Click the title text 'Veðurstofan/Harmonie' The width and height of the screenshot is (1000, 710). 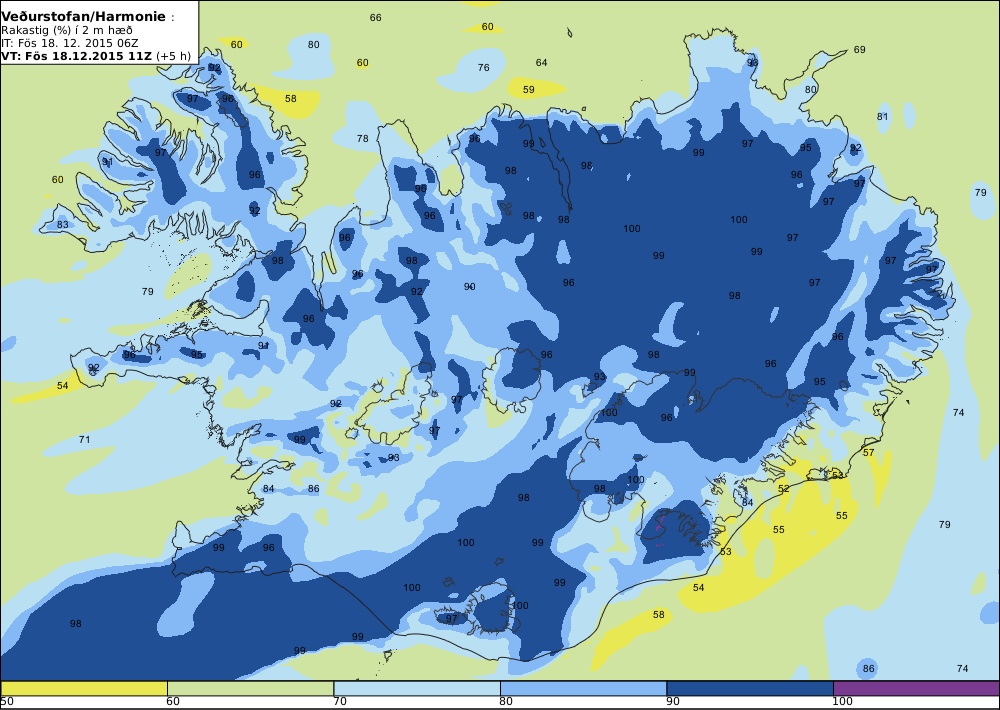coord(83,17)
